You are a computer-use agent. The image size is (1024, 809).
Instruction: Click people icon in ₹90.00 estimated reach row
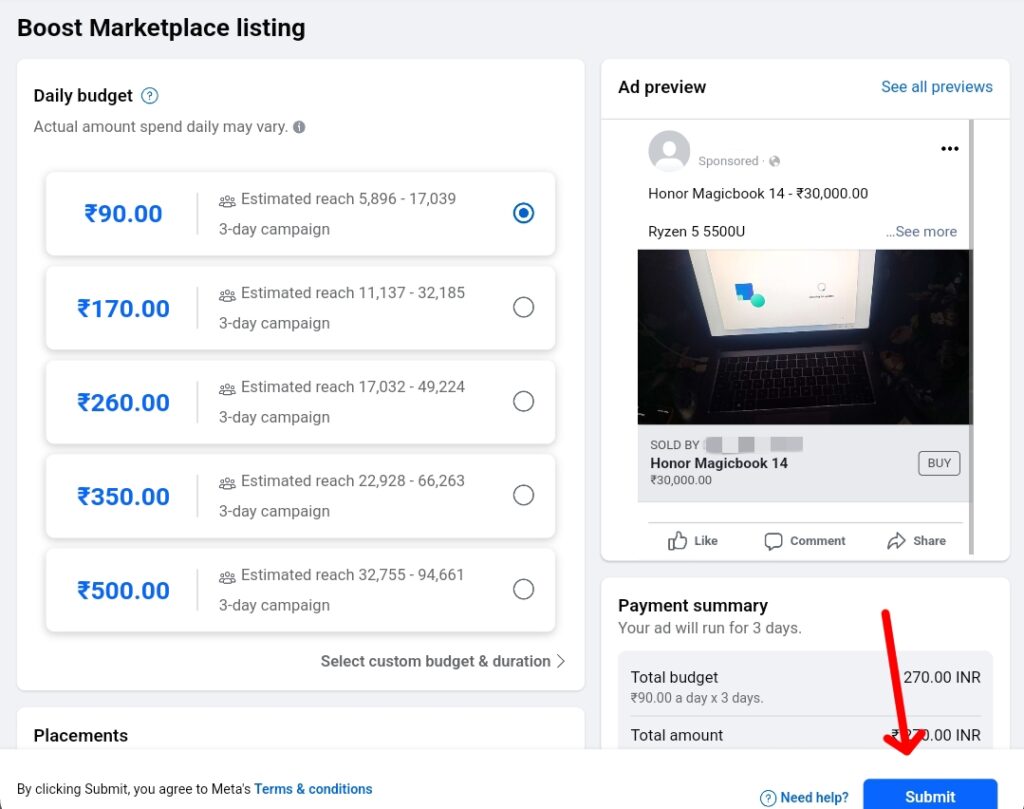[227, 201]
